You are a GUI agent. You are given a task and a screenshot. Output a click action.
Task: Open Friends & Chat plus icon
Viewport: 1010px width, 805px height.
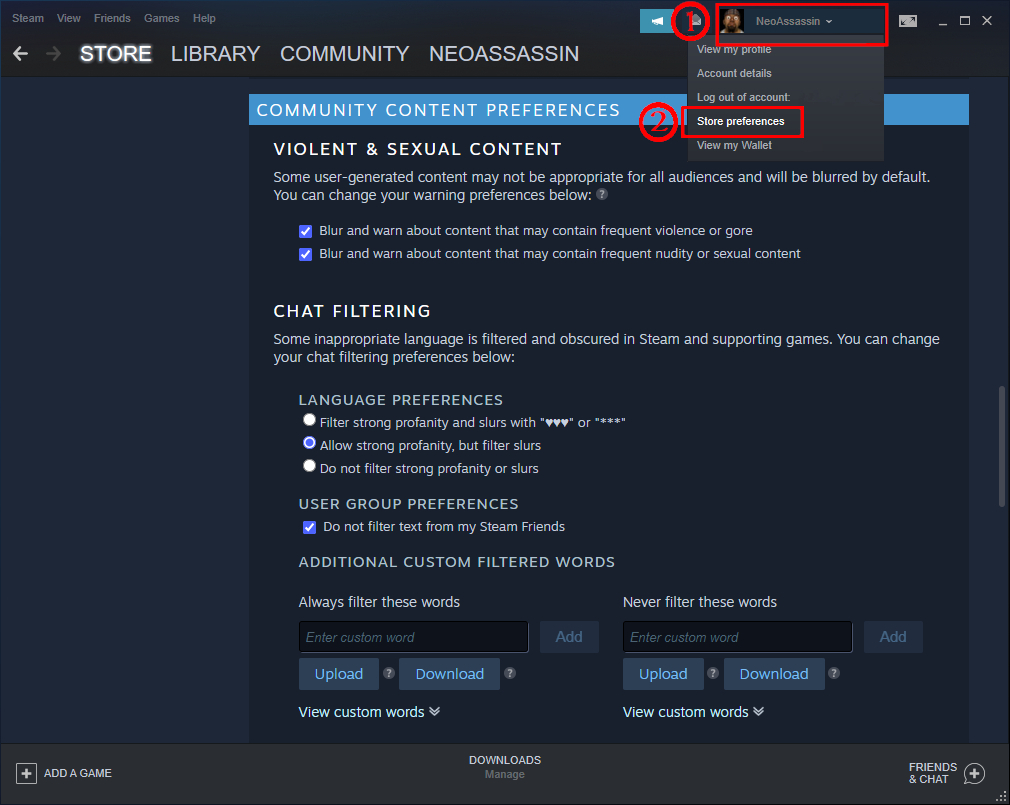tap(975, 773)
